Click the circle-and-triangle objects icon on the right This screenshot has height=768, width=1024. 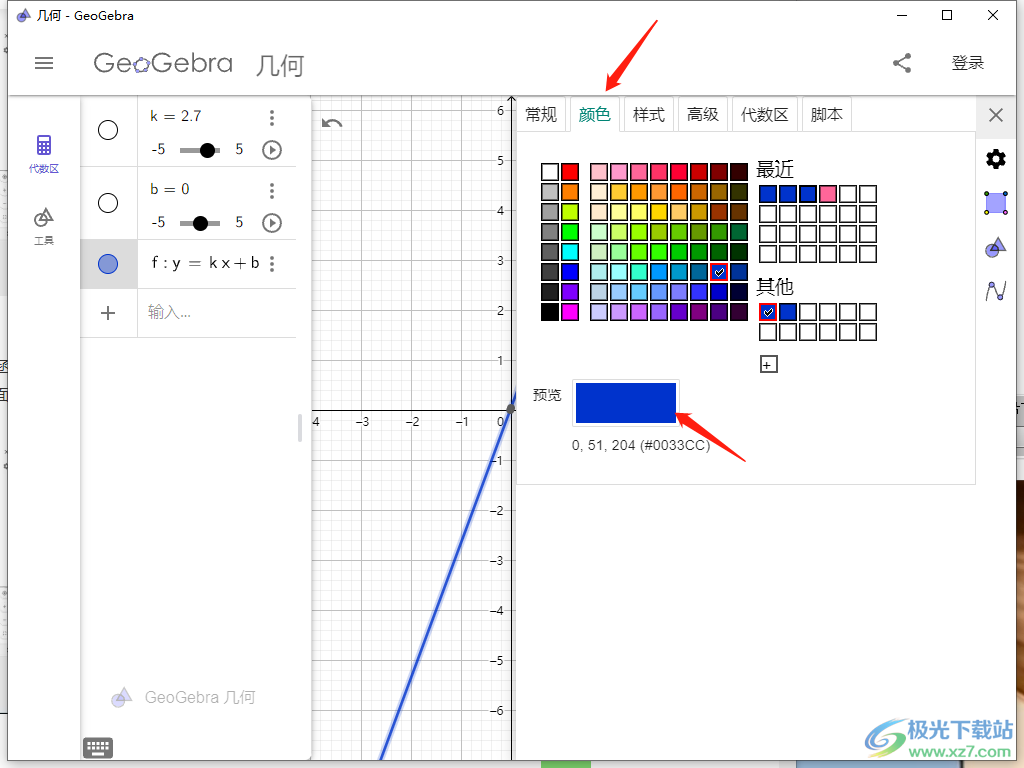click(x=995, y=248)
